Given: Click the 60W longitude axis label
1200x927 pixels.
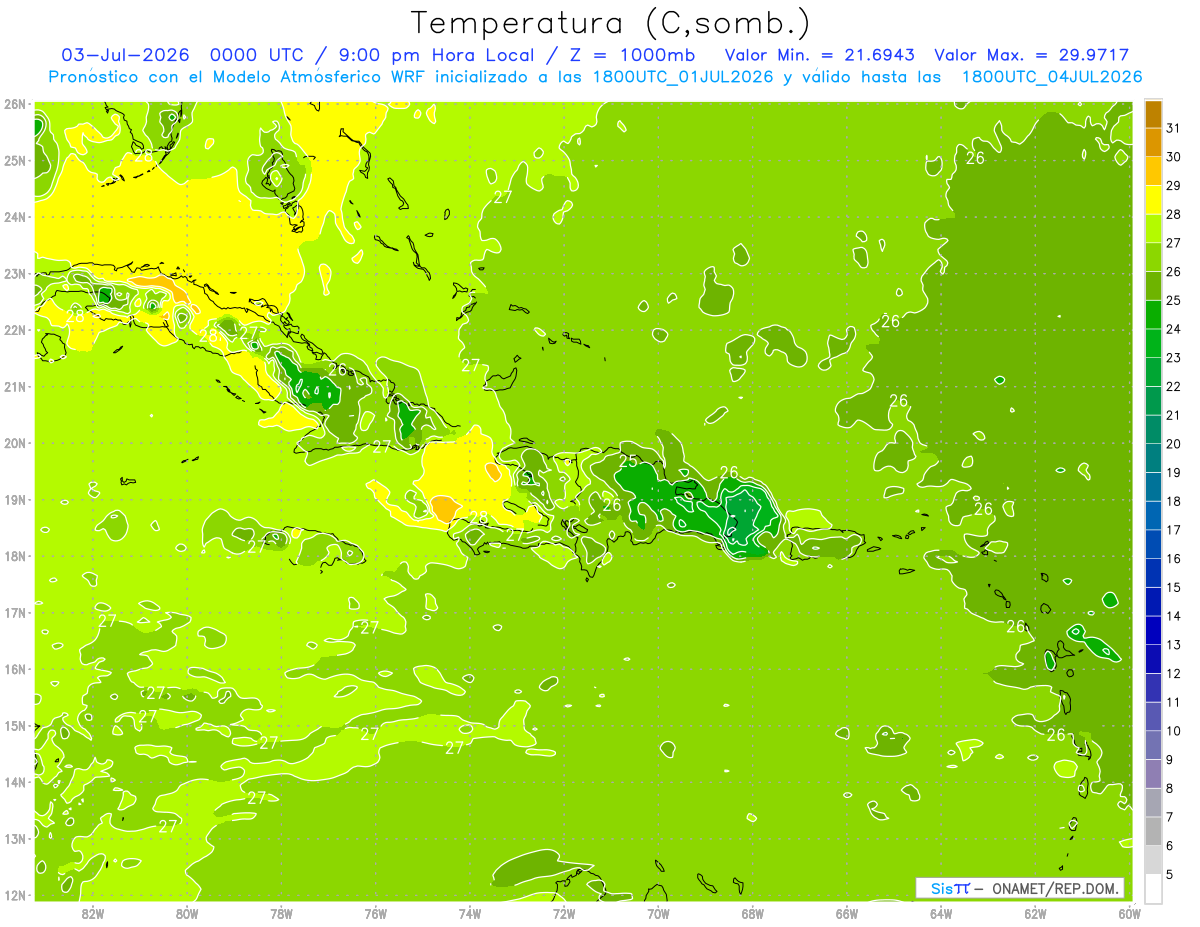Looking at the screenshot, I should (1129, 913).
